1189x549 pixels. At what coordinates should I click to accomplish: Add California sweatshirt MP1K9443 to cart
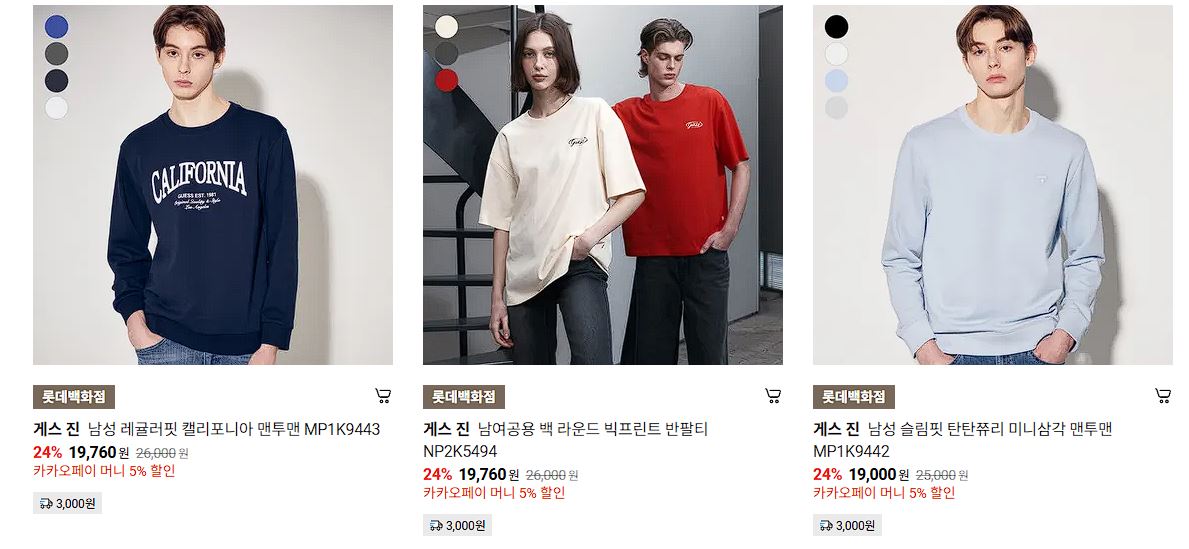[383, 395]
